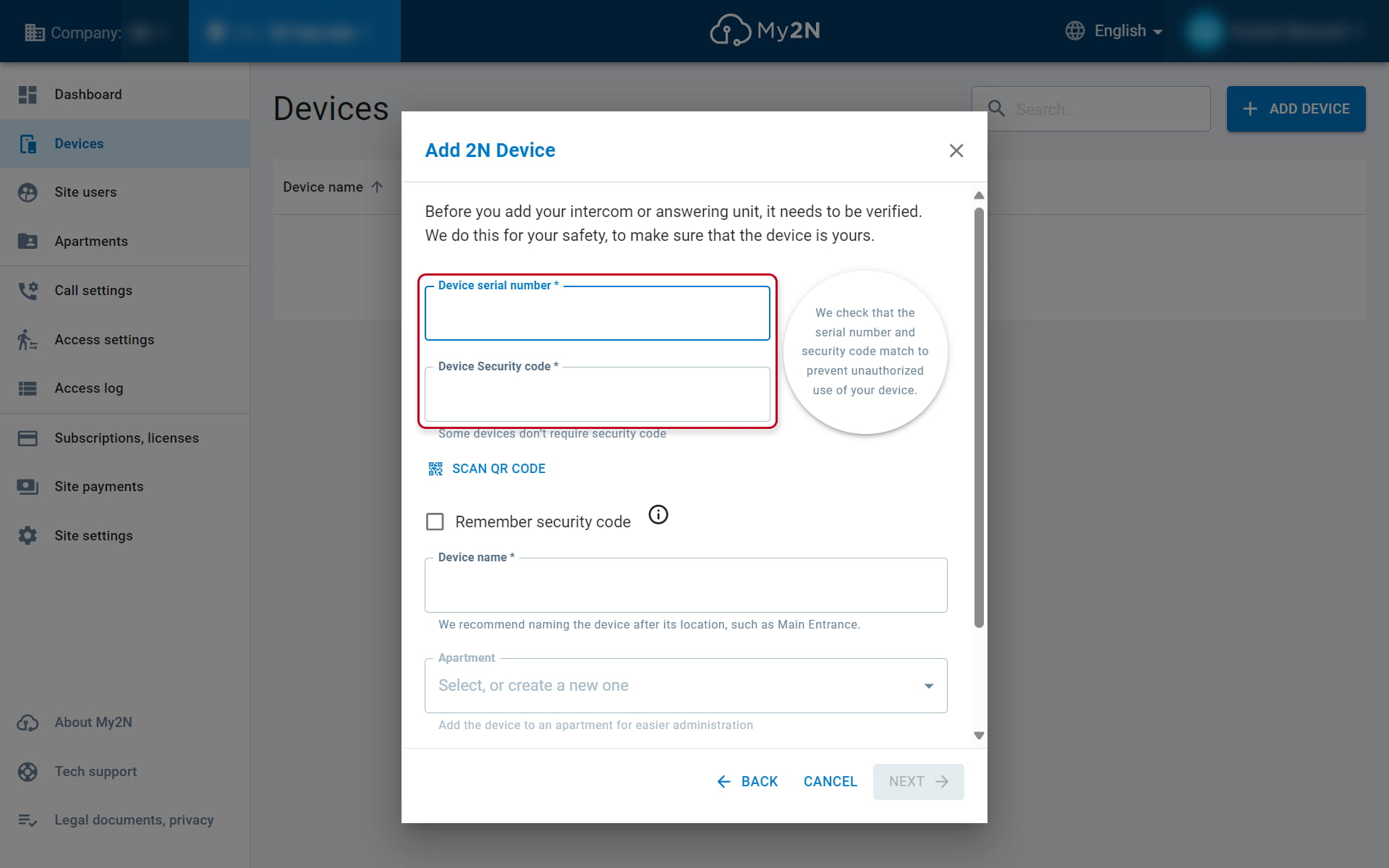The height and width of the screenshot is (868, 1389).
Task: Open Site users page
Action: pyautogui.click(x=125, y=192)
